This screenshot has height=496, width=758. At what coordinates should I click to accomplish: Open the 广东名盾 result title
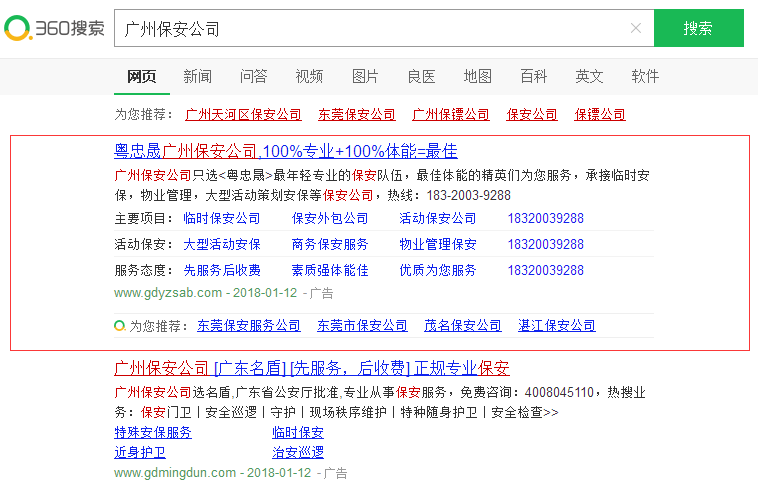point(311,368)
